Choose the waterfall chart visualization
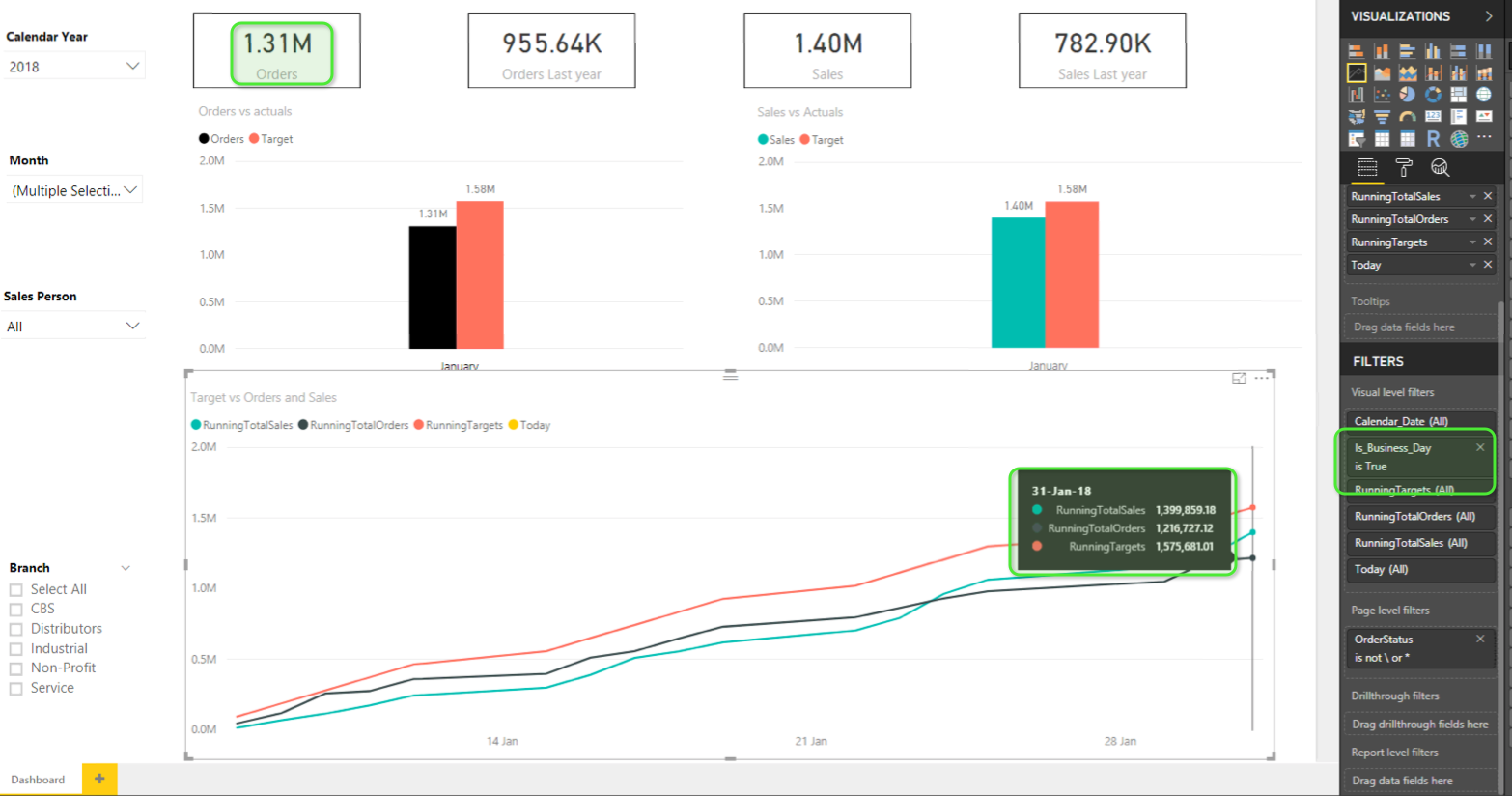This screenshot has width=1512, height=796. point(1357,95)
